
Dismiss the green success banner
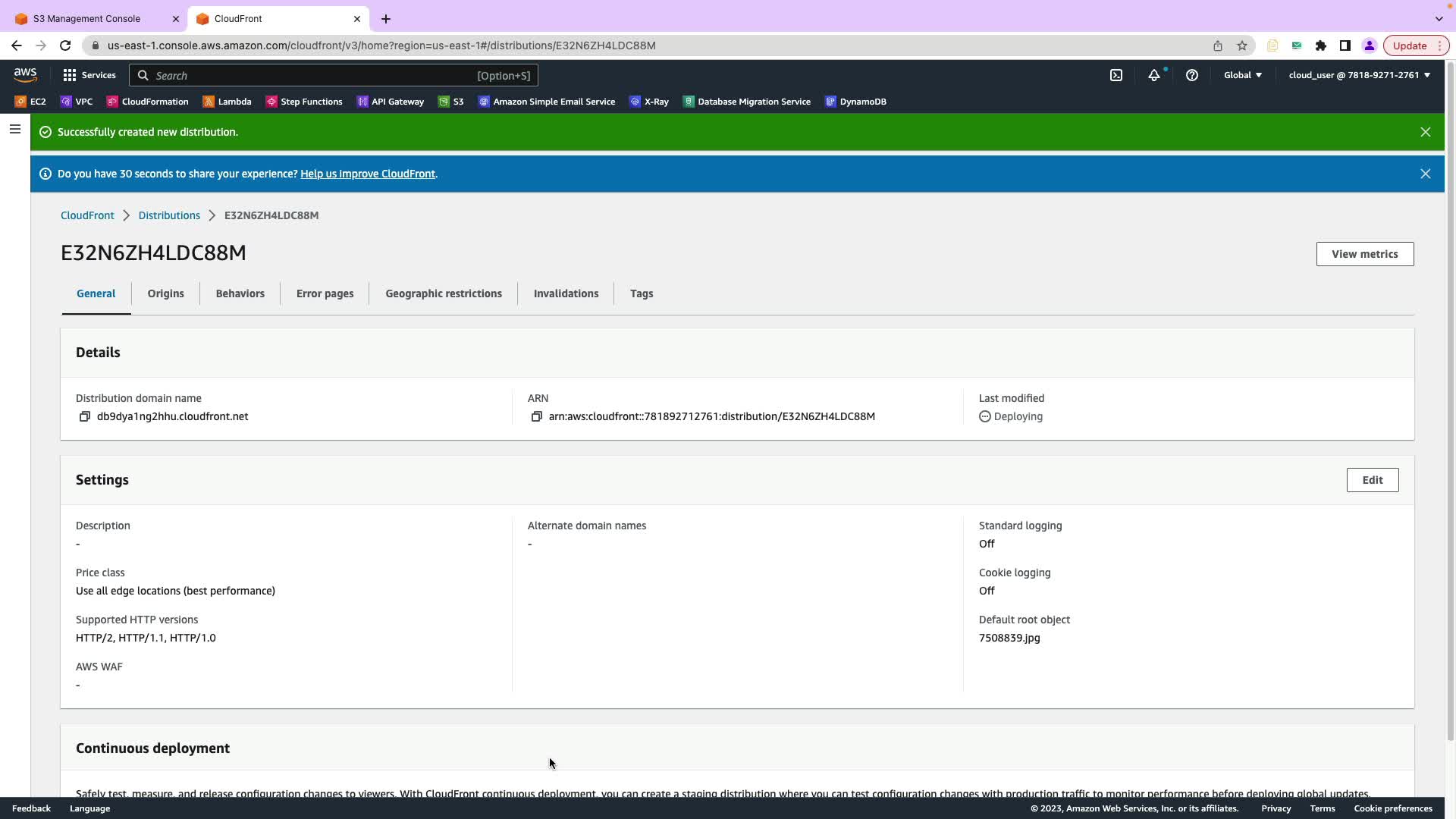click(x=1425, y=132)
